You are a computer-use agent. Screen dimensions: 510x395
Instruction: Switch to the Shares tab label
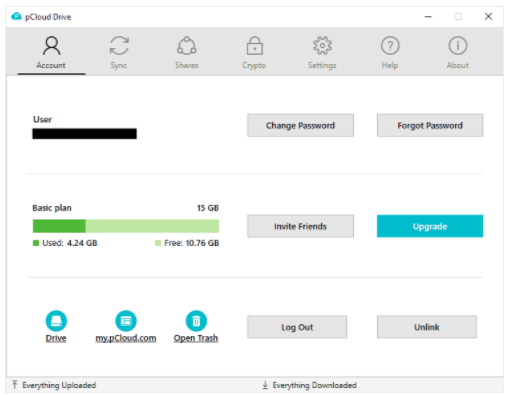187,65
